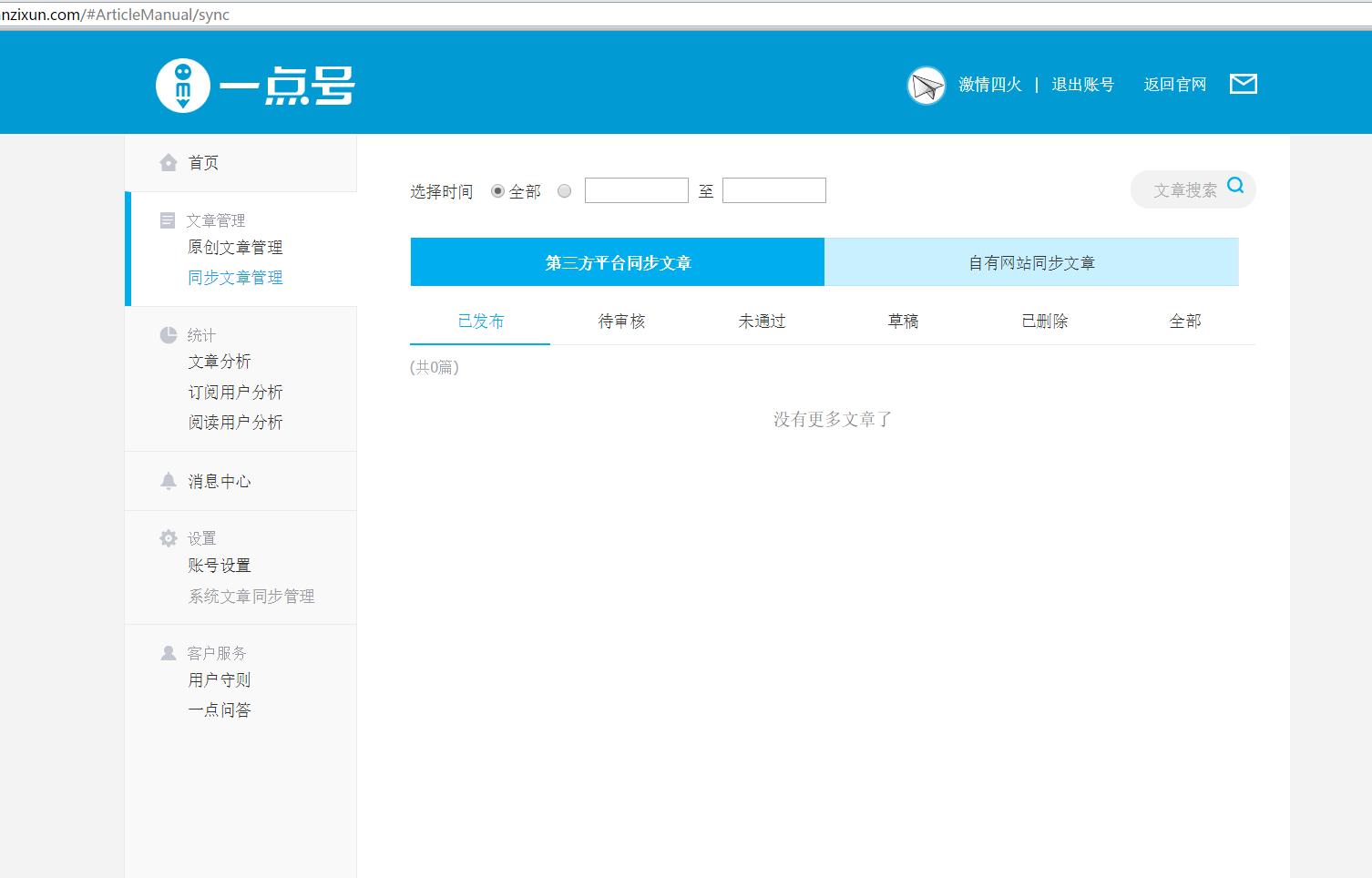Click the person icon next to 客户服务
This screenshot has width=1372, height=878.
168,652
